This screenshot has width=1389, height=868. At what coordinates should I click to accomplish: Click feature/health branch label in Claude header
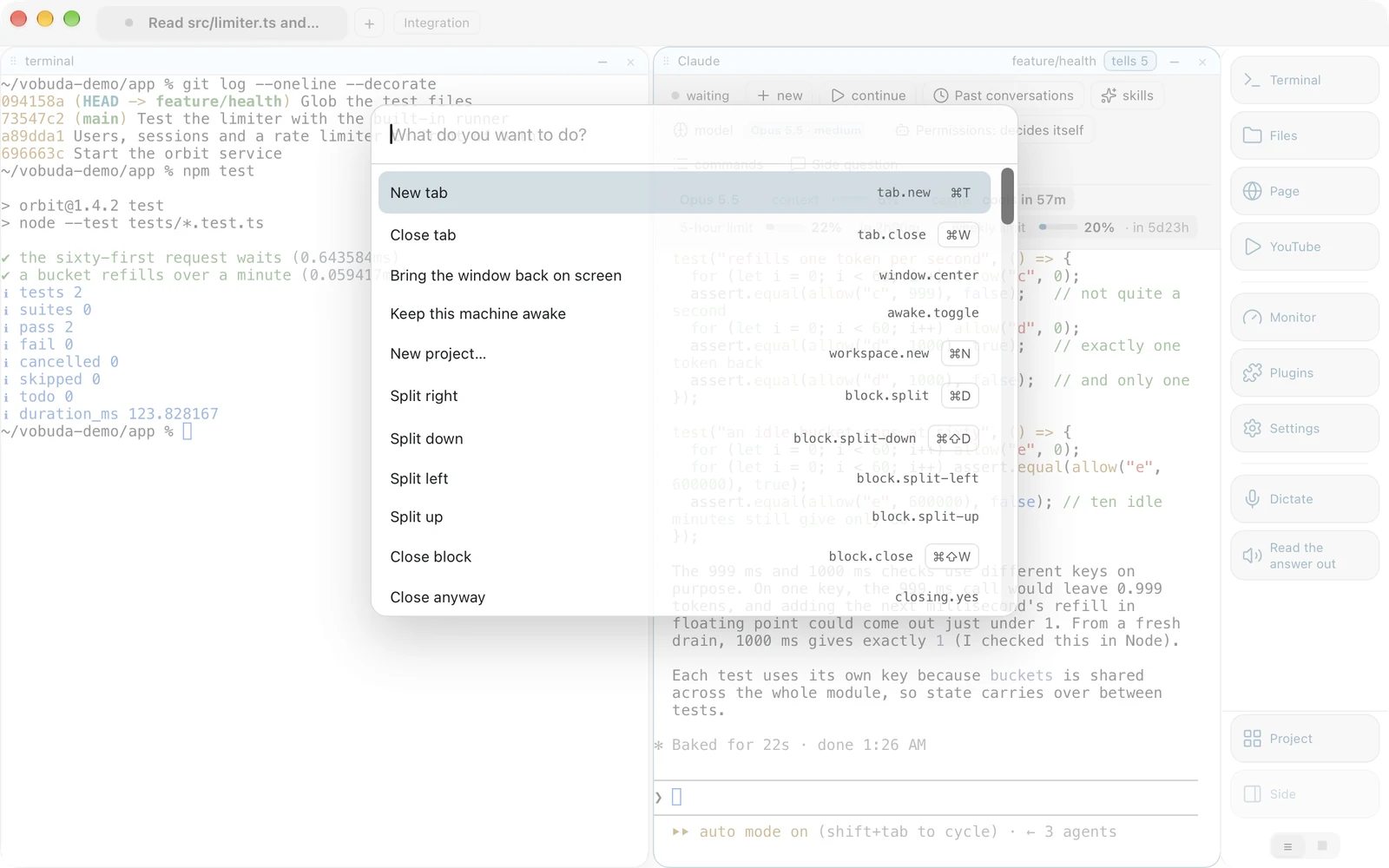pyautogui.click(x=1053, y=61)
